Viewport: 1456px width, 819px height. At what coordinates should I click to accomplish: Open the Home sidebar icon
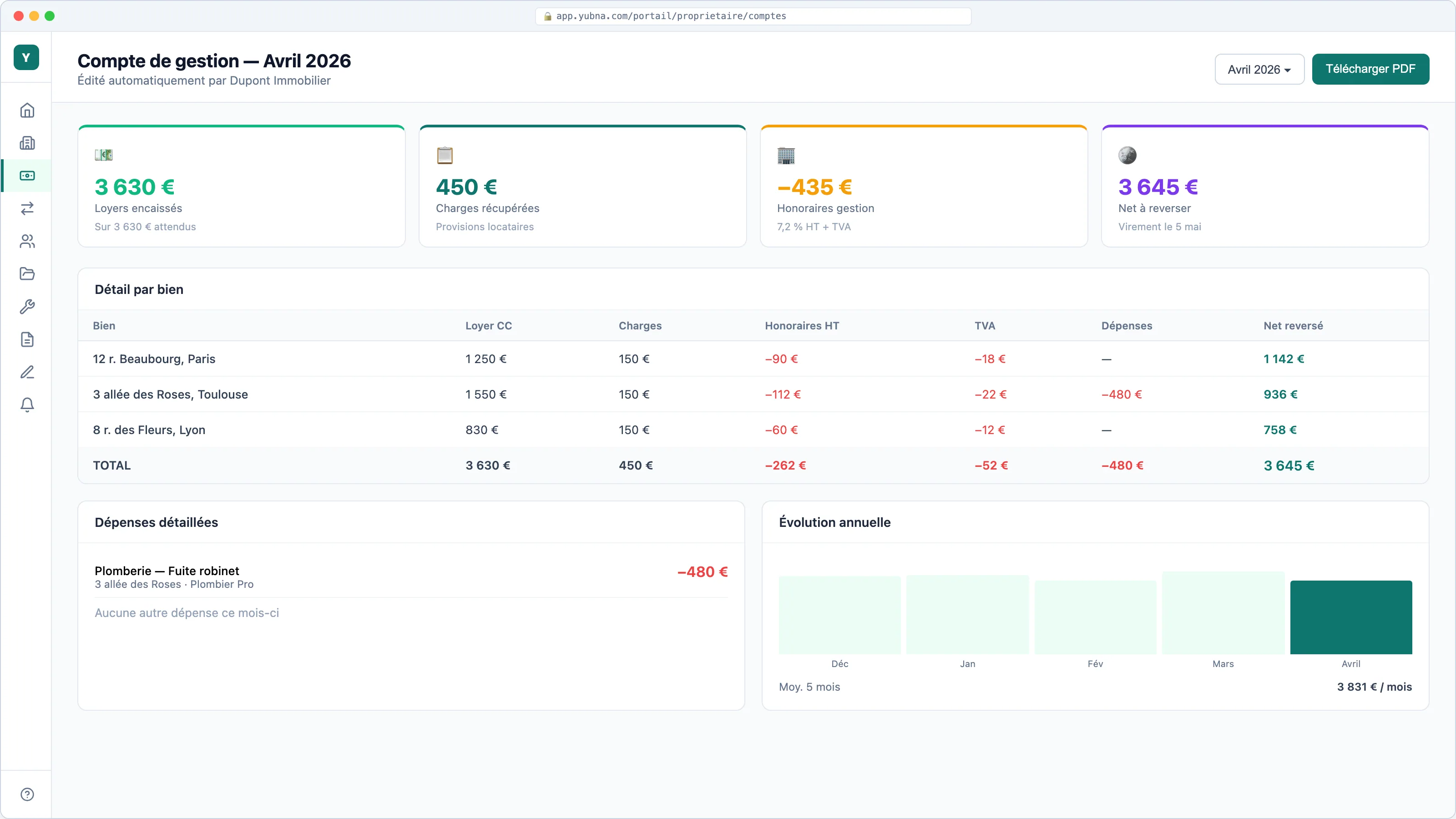27,110
